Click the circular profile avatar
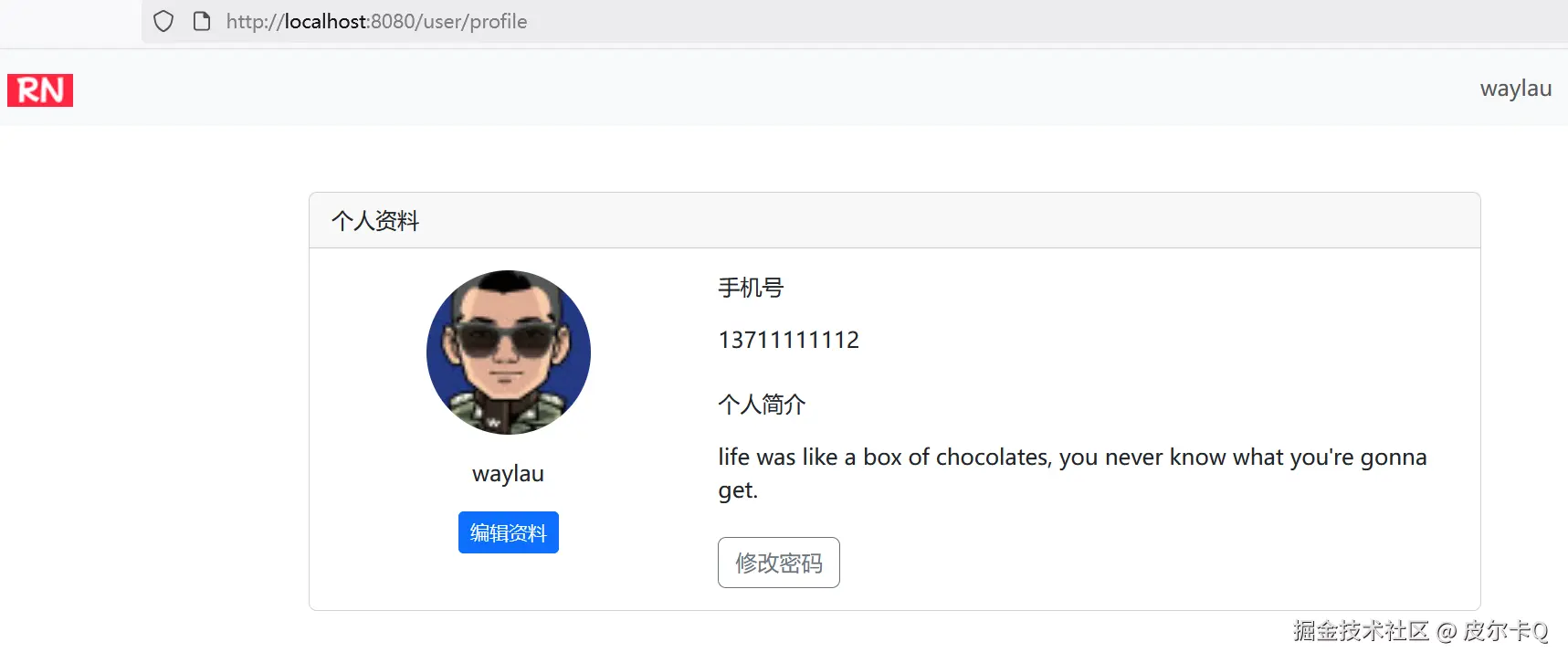 click(x=509, y=353)
